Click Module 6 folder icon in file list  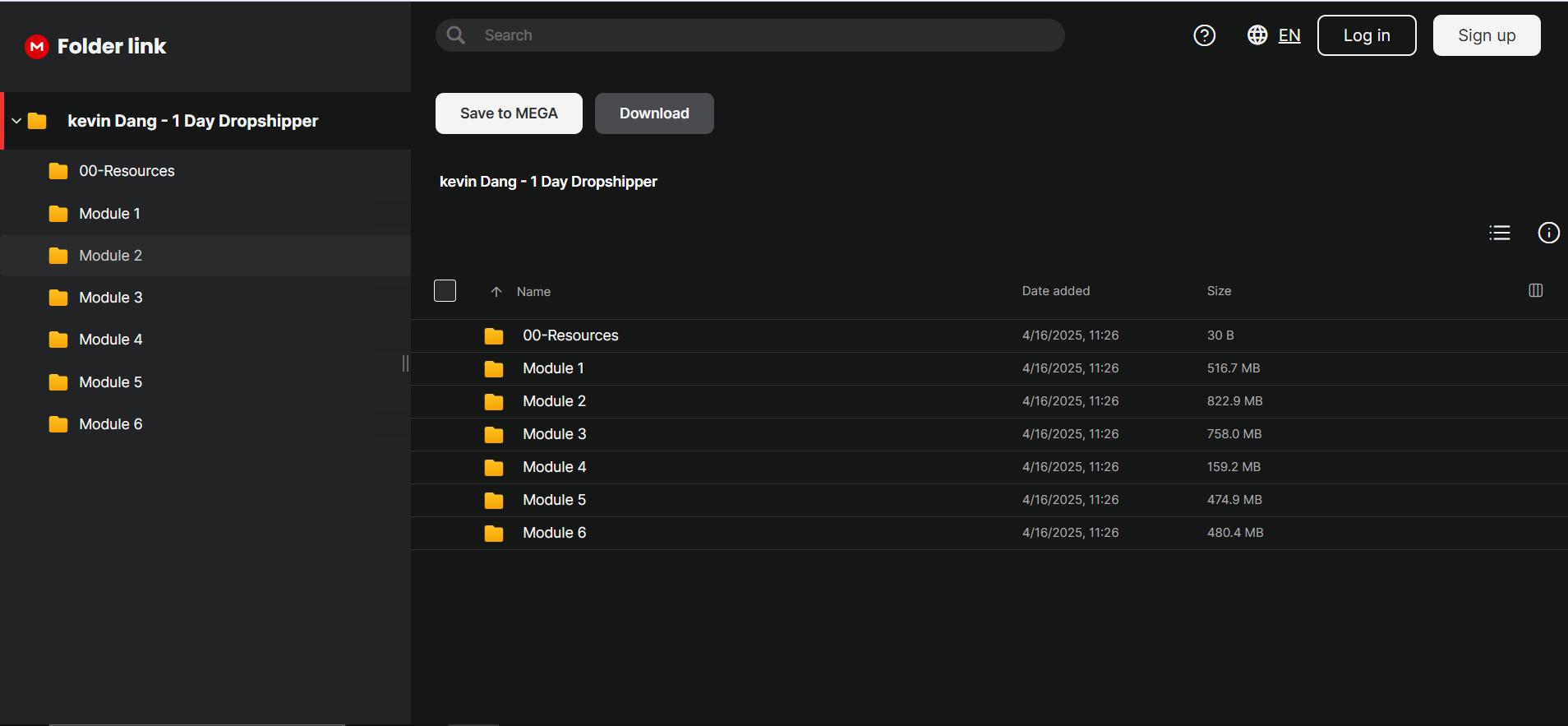tap(494, 534)
